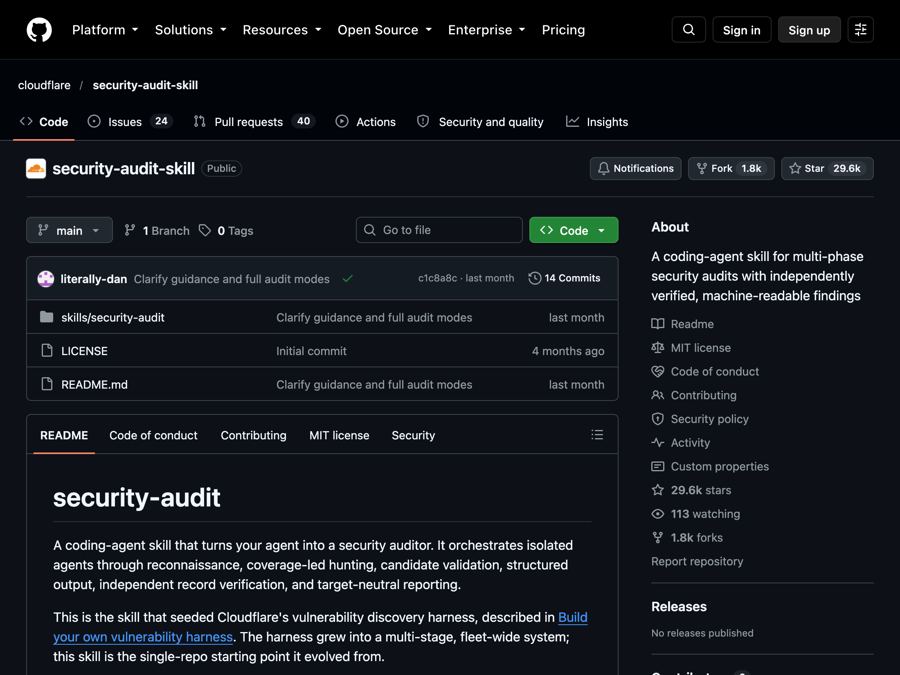
Task: Click the star icon beside 29.6k stars
Action: 658,490
